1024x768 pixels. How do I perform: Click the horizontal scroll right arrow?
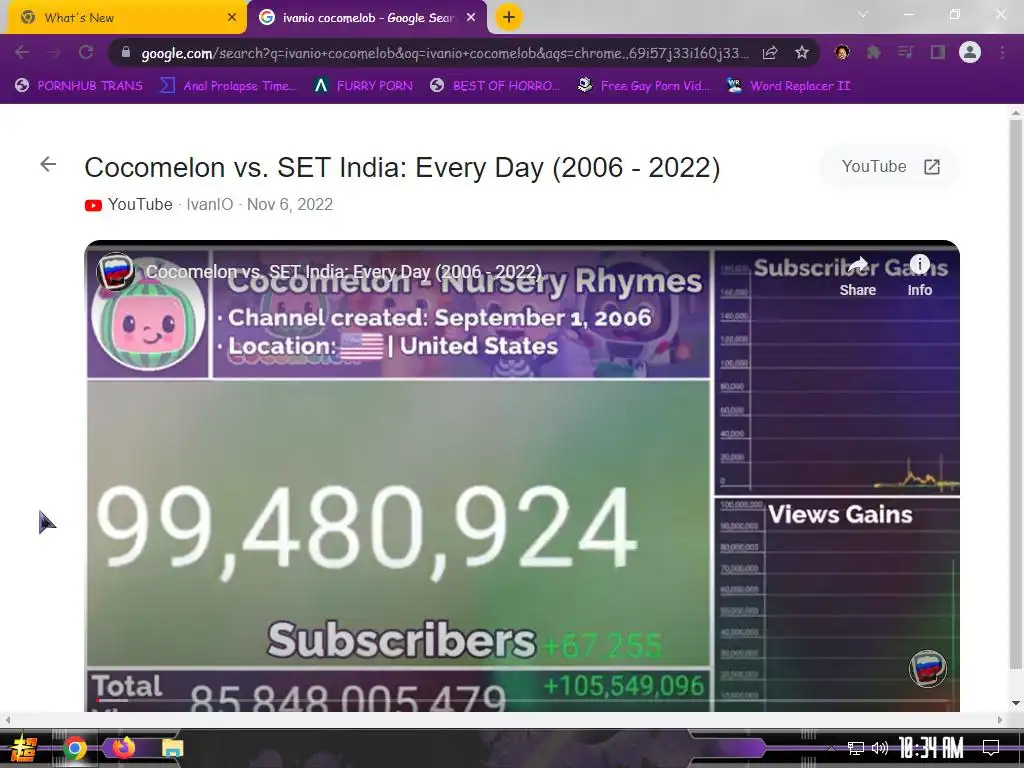pos(1000,720)
